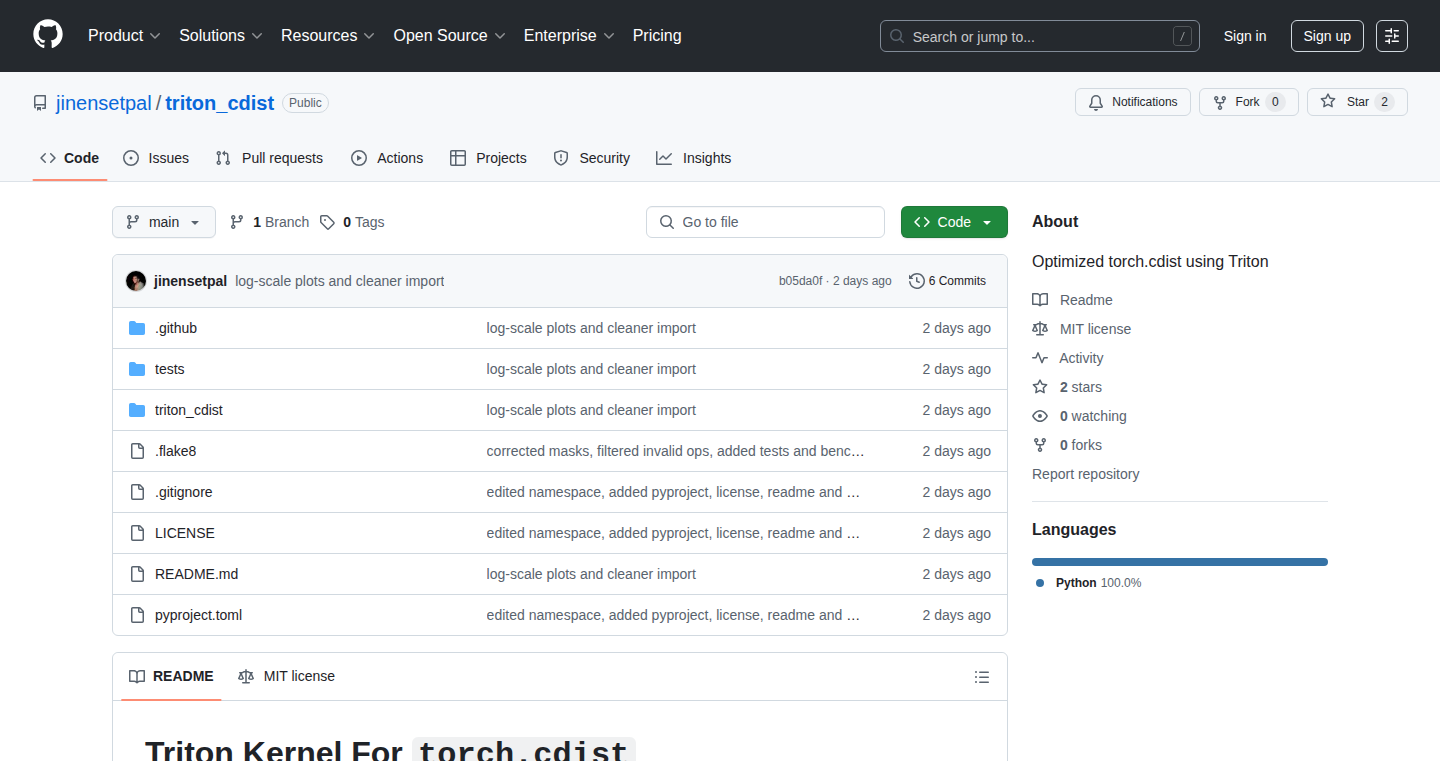This screenshot has height=761, width=1440.
Task: Open the header settings icon beside Sign up
Action: [1392, 36]
